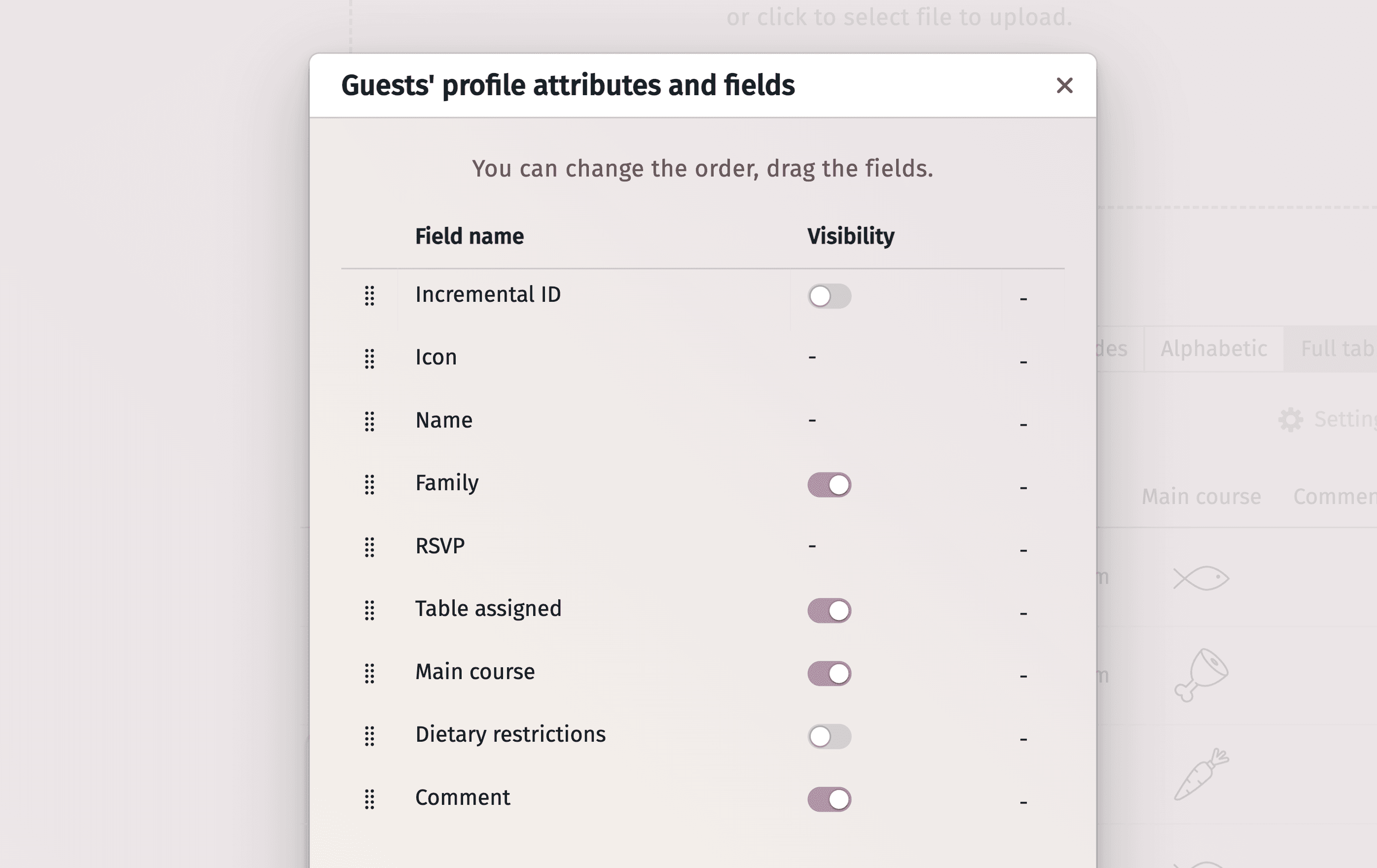Click drag handle for Main course
This screenshot has width=1377, height=868.
(369, 673)
